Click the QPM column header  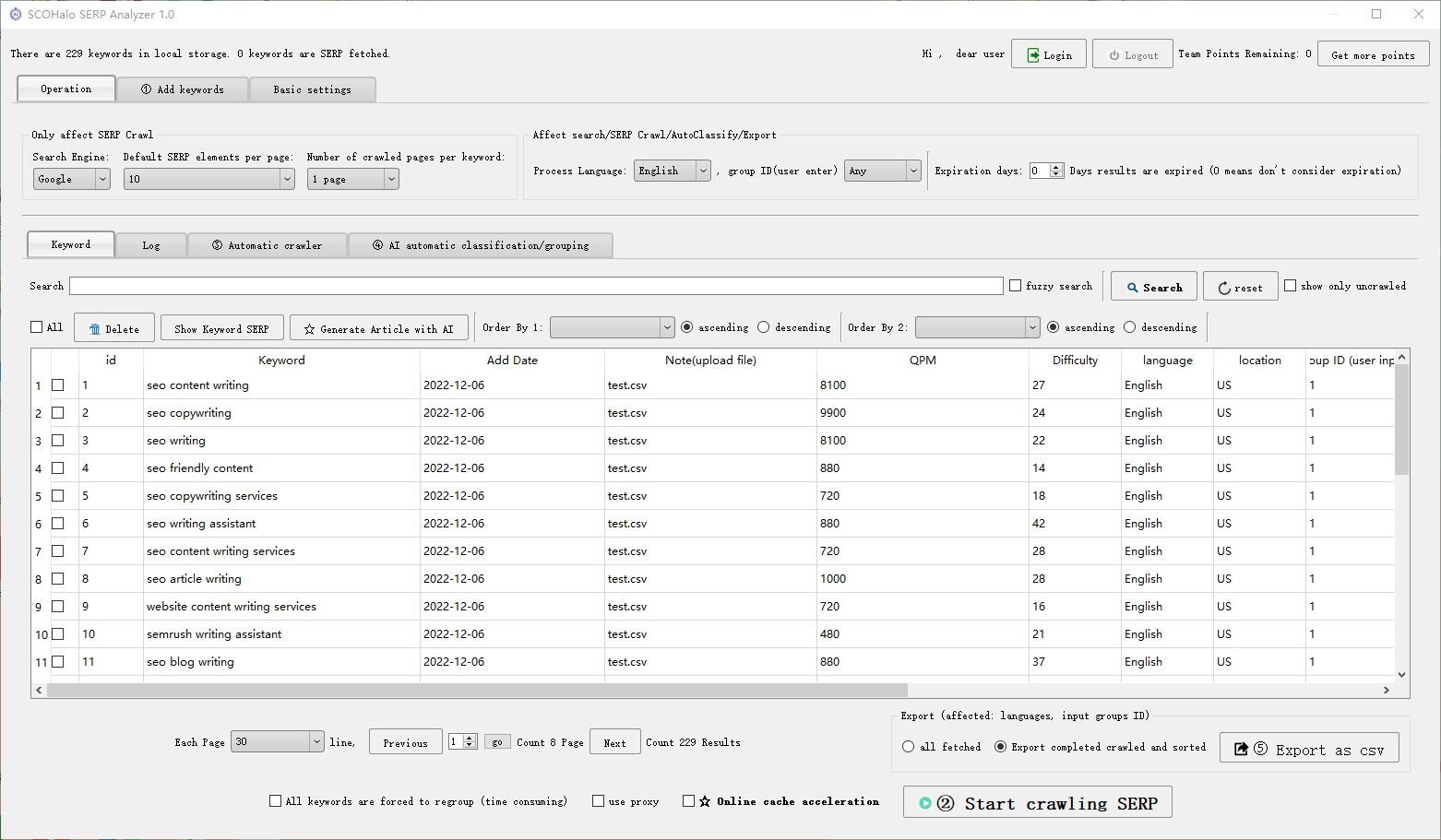pos(923,361)
